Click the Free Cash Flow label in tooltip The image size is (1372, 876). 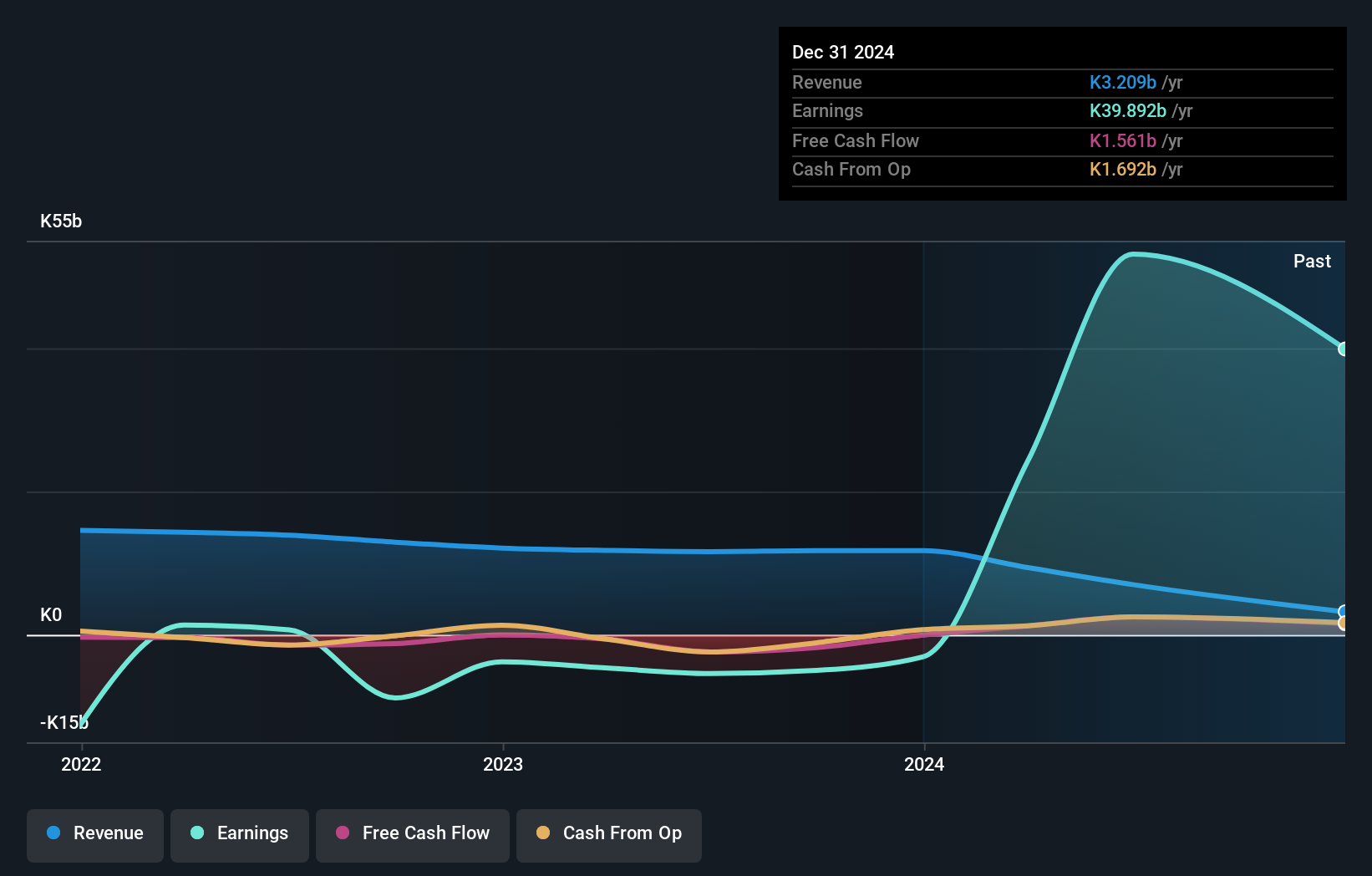(x=856, y=141)
